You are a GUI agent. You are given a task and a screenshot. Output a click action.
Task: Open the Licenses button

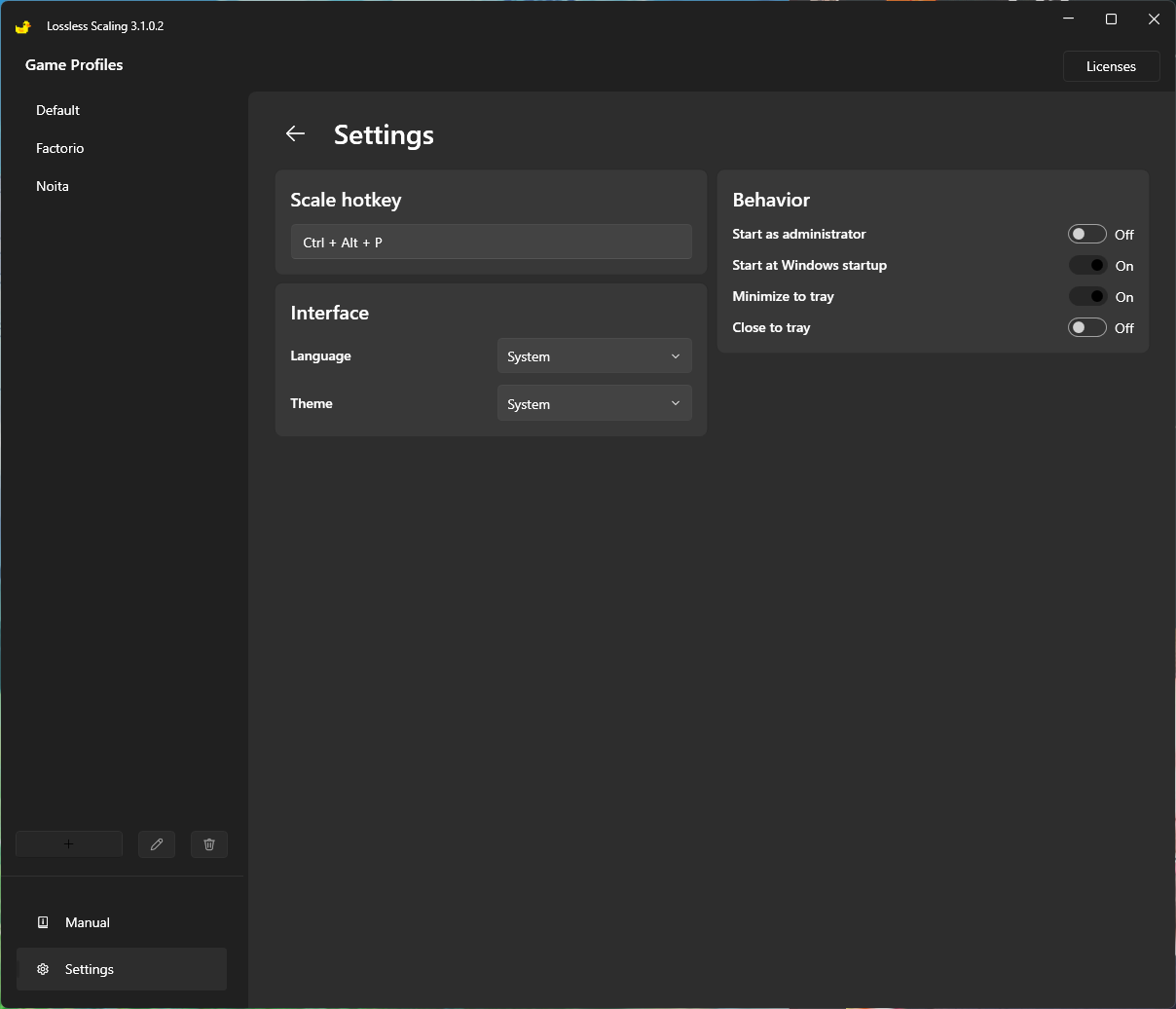pyautogui.click(x=1111, y=66)
